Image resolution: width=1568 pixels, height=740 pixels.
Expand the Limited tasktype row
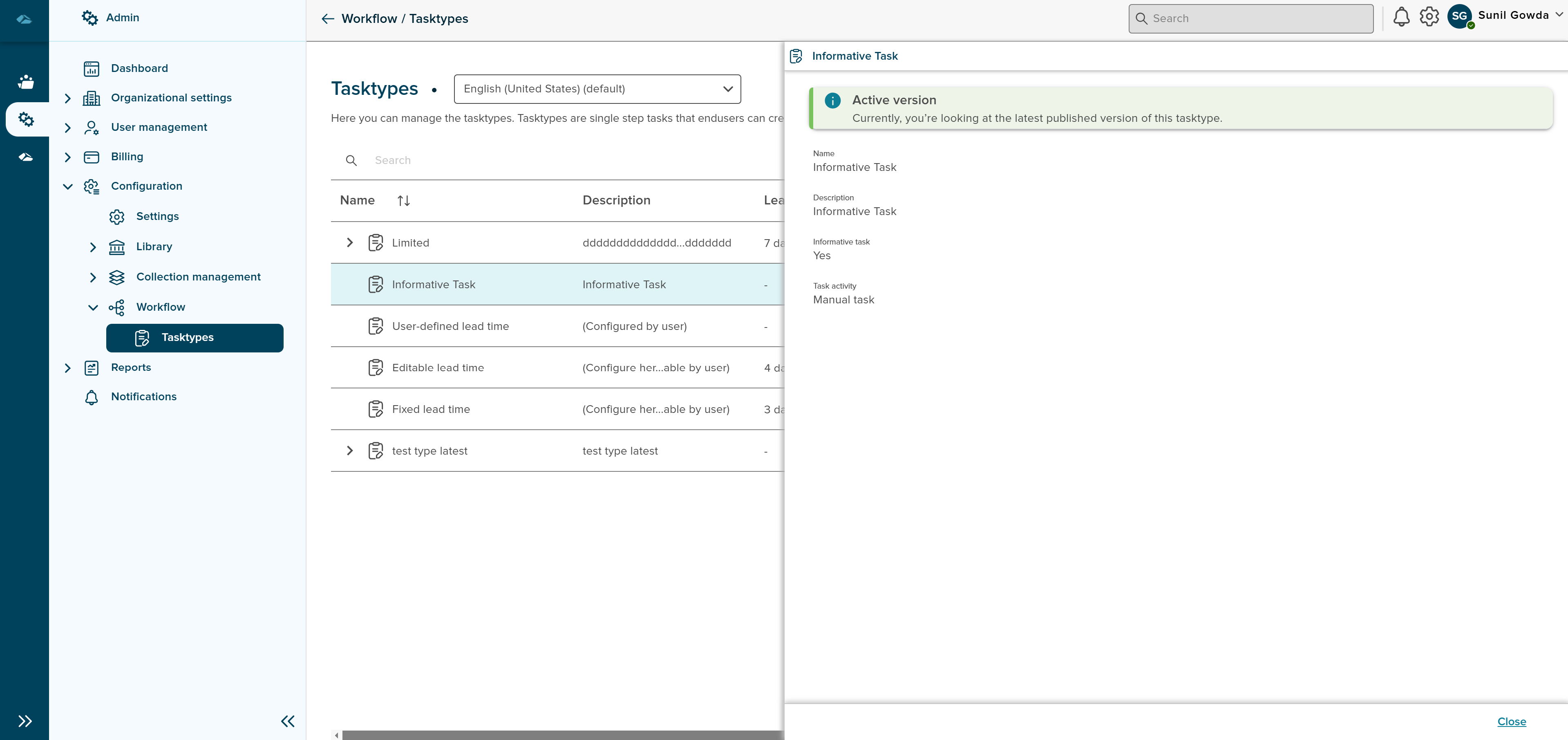pyautogui.click(x=349, y=242)
